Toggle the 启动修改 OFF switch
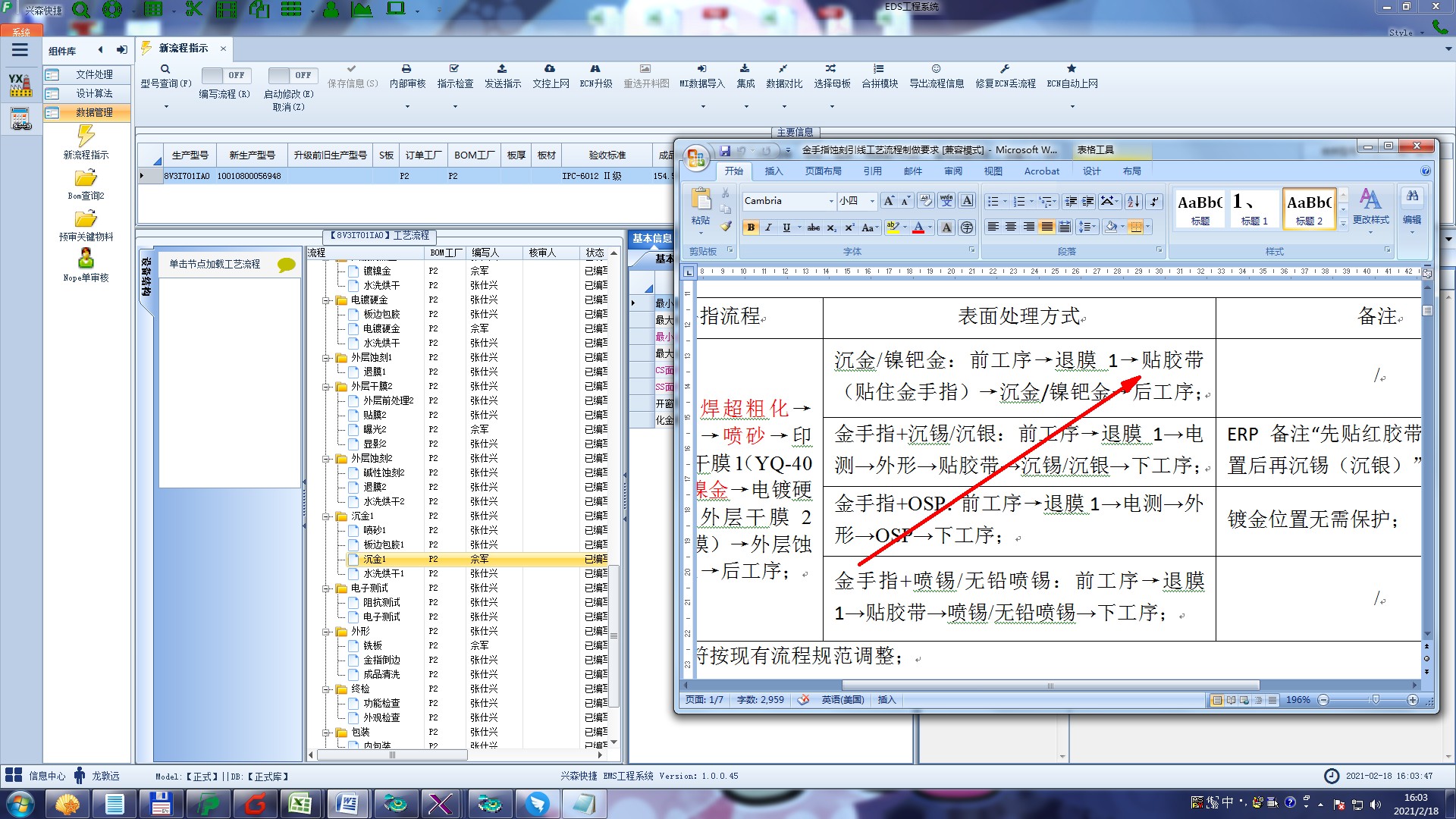The width and height of the screenshot is (1456, 819). pos(292,75)
